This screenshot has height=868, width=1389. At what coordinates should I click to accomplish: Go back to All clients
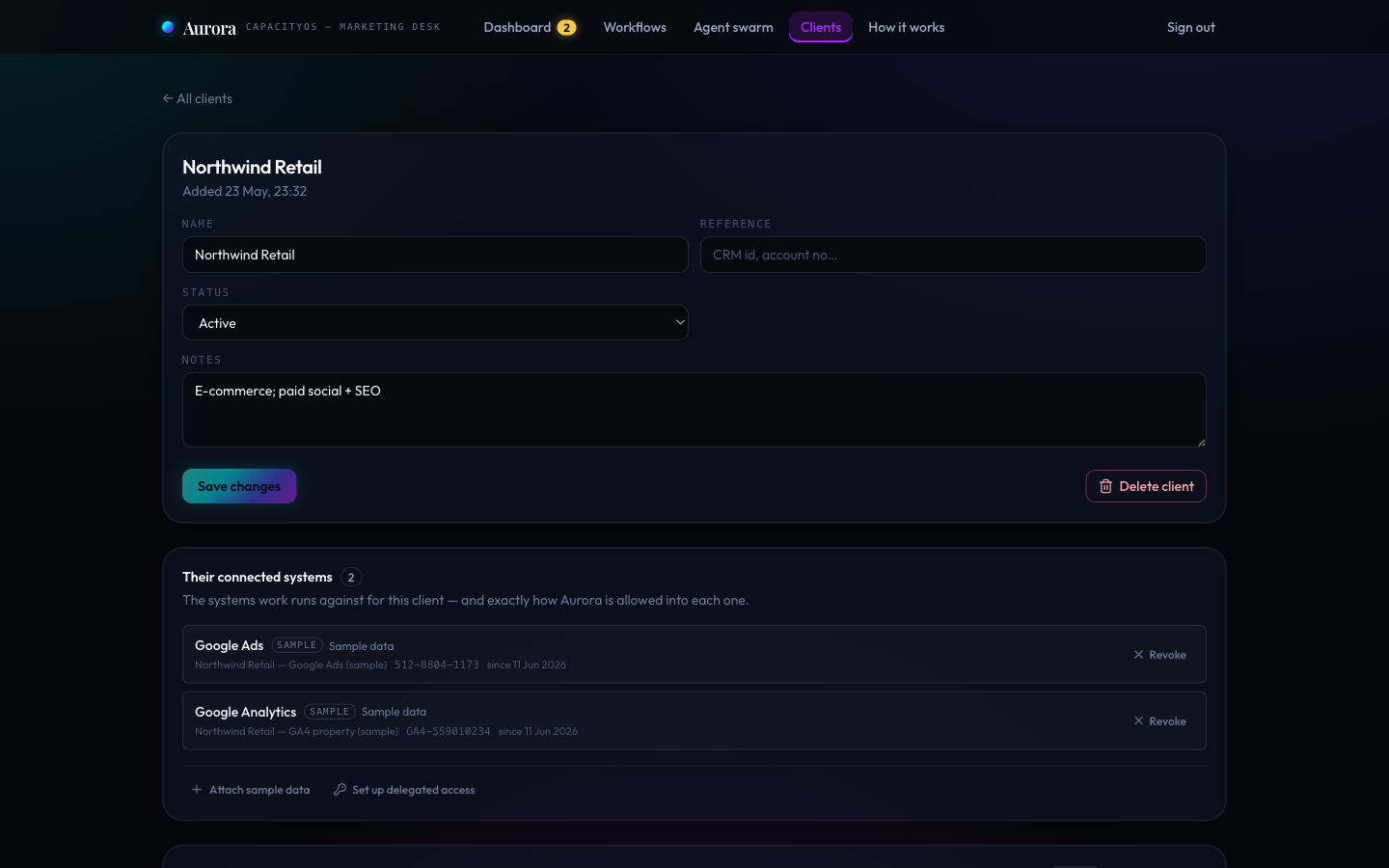(198, 98)
